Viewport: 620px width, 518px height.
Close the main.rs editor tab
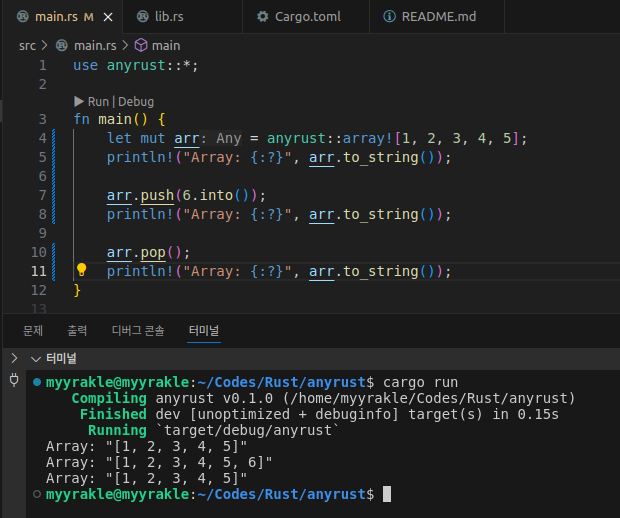pos(106,17)
